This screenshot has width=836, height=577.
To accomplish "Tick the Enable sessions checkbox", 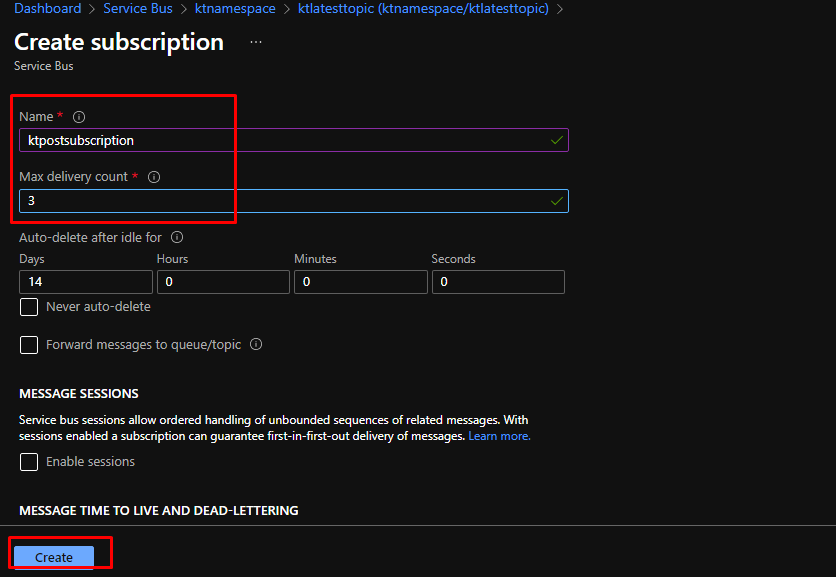I will click(29, 462).
